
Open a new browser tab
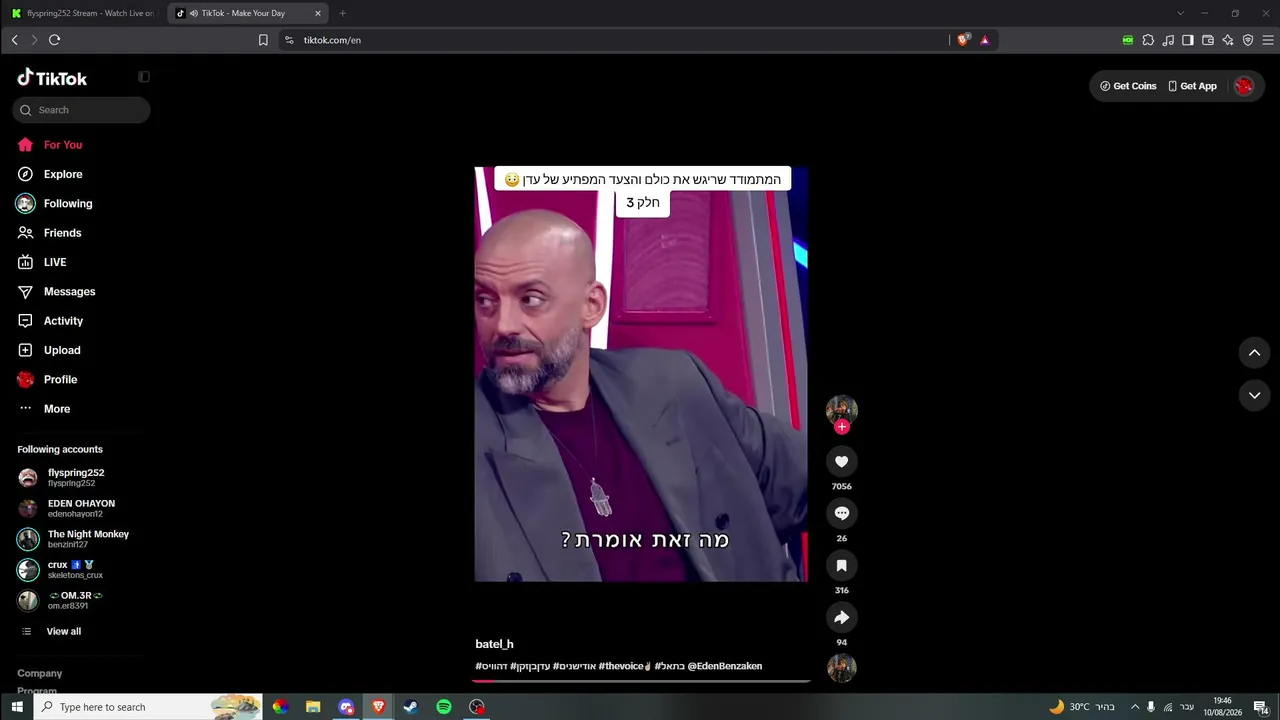point(343,13)
